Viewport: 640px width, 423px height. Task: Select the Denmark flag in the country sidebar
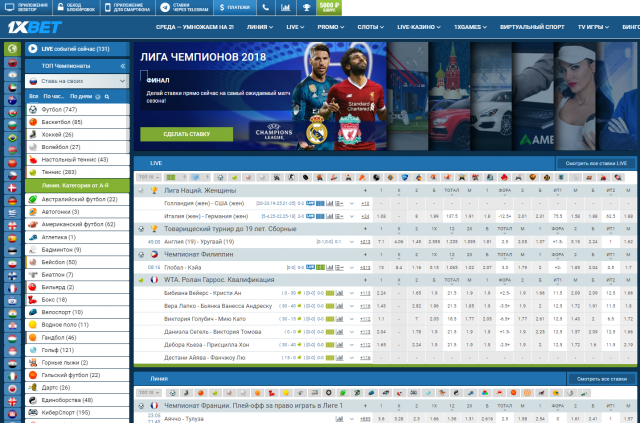tap(12, 188)
